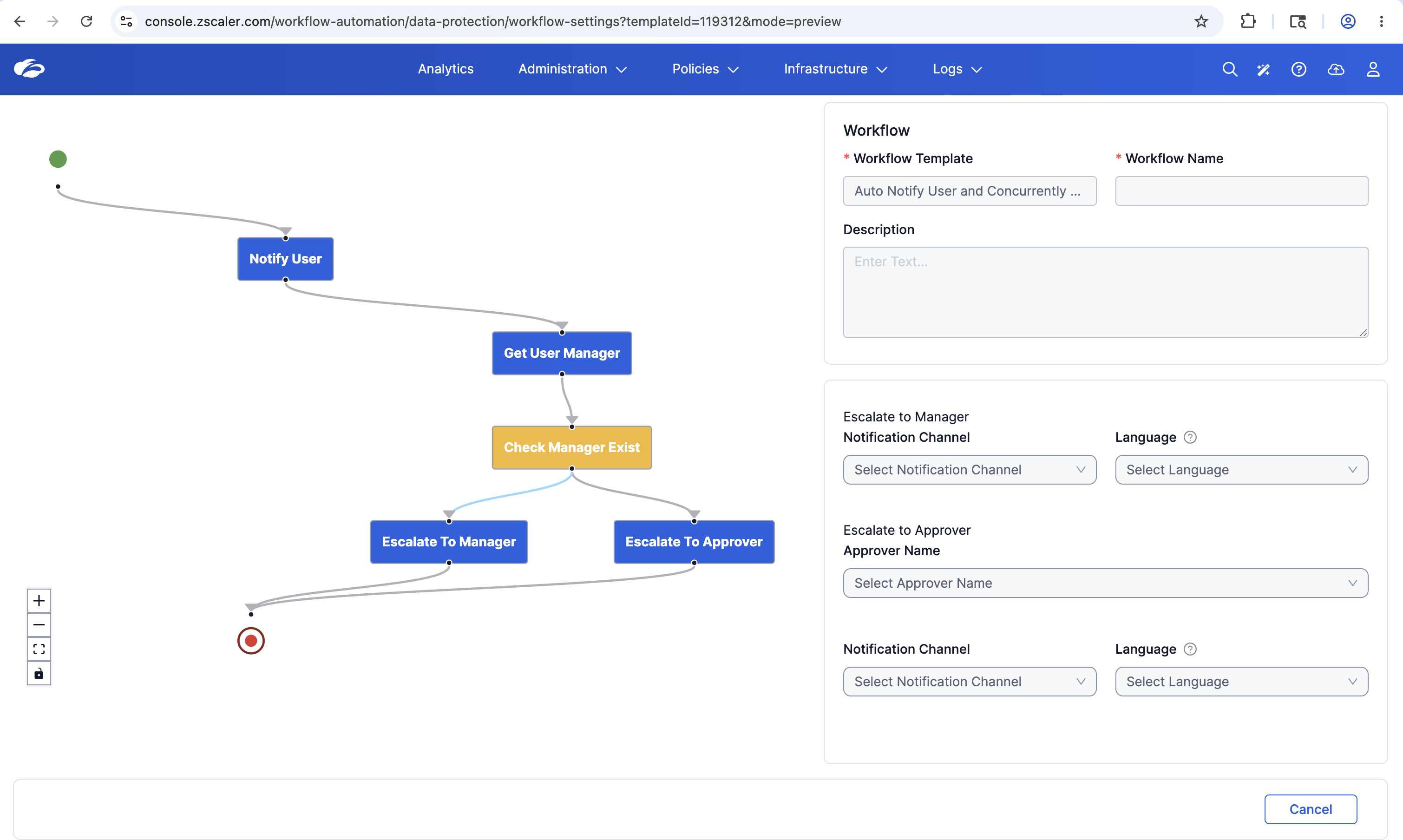This screenshot has width=1403, height=840.
Task: Click the tab search icon in browser toolbar
Action: (1298, 21)
